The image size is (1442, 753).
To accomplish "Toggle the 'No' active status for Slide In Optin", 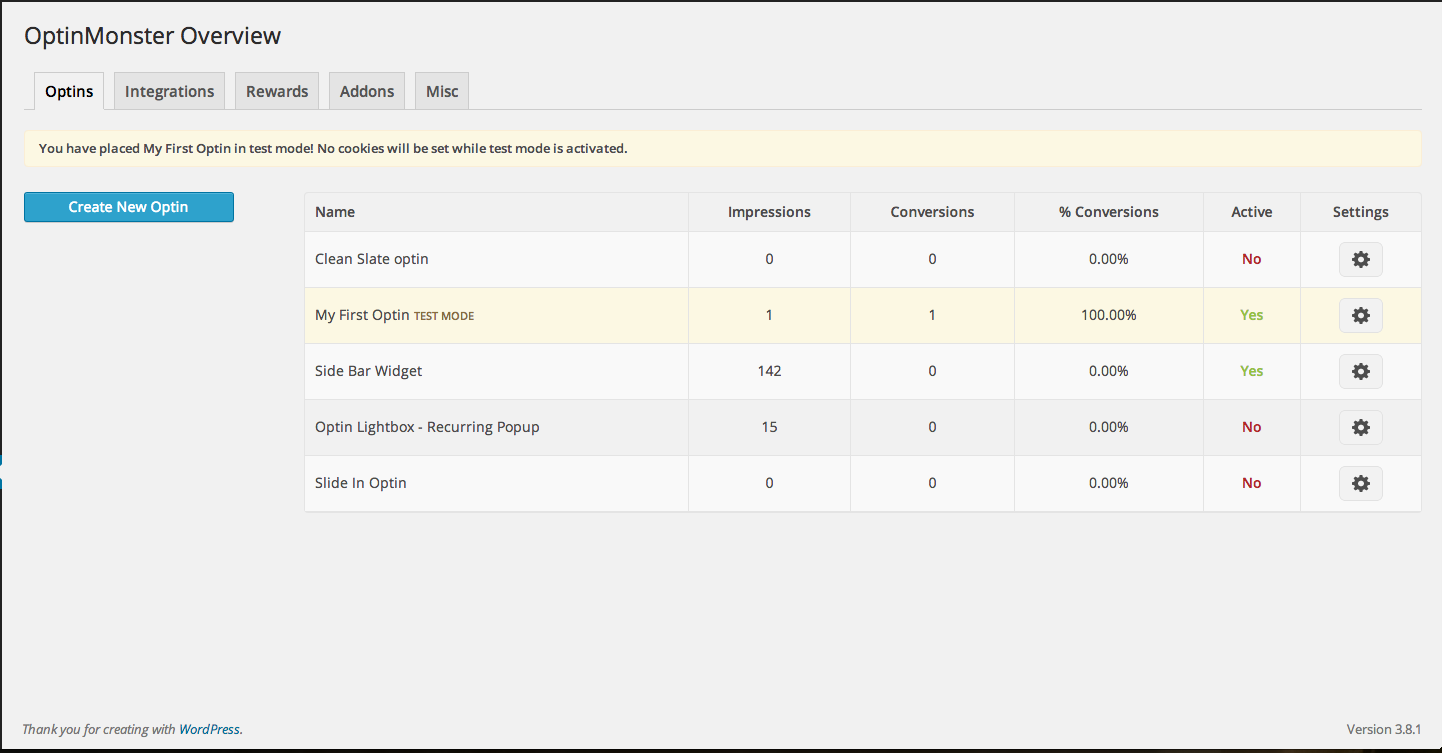I will (x=1251, y=482).
